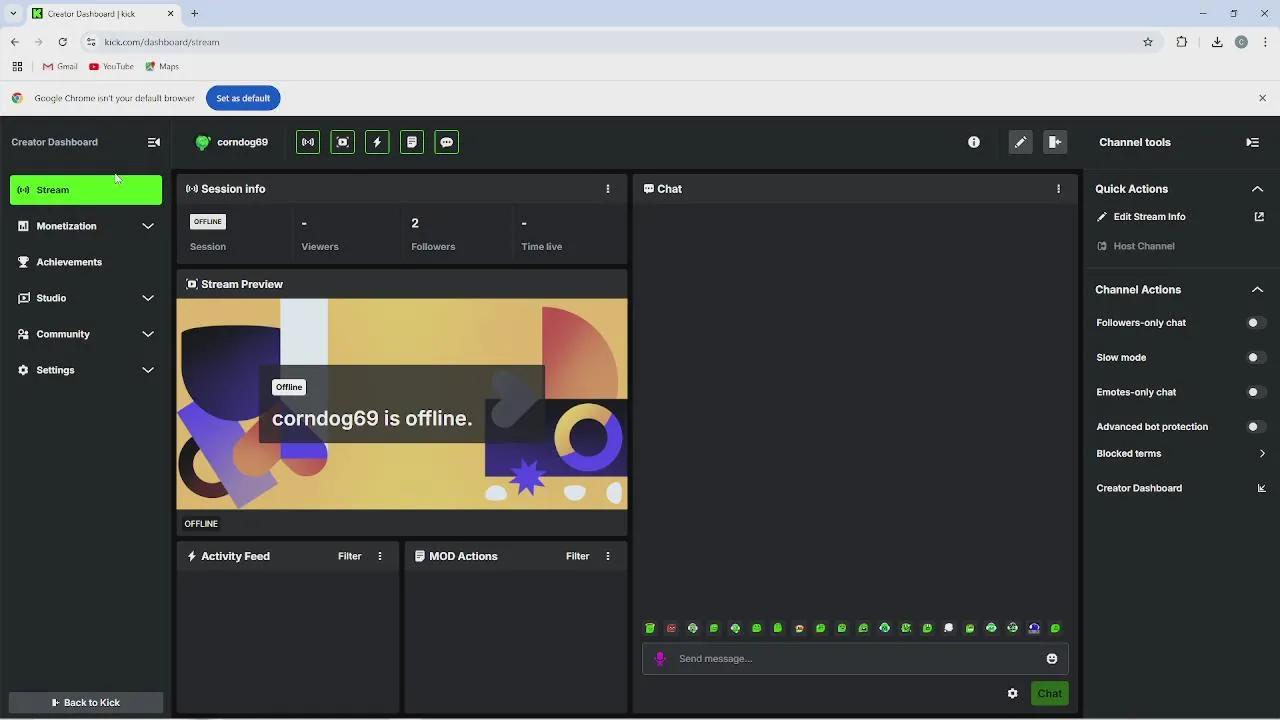
Task: Toggle MOD Actions panel icon in header
Action: 412,142
